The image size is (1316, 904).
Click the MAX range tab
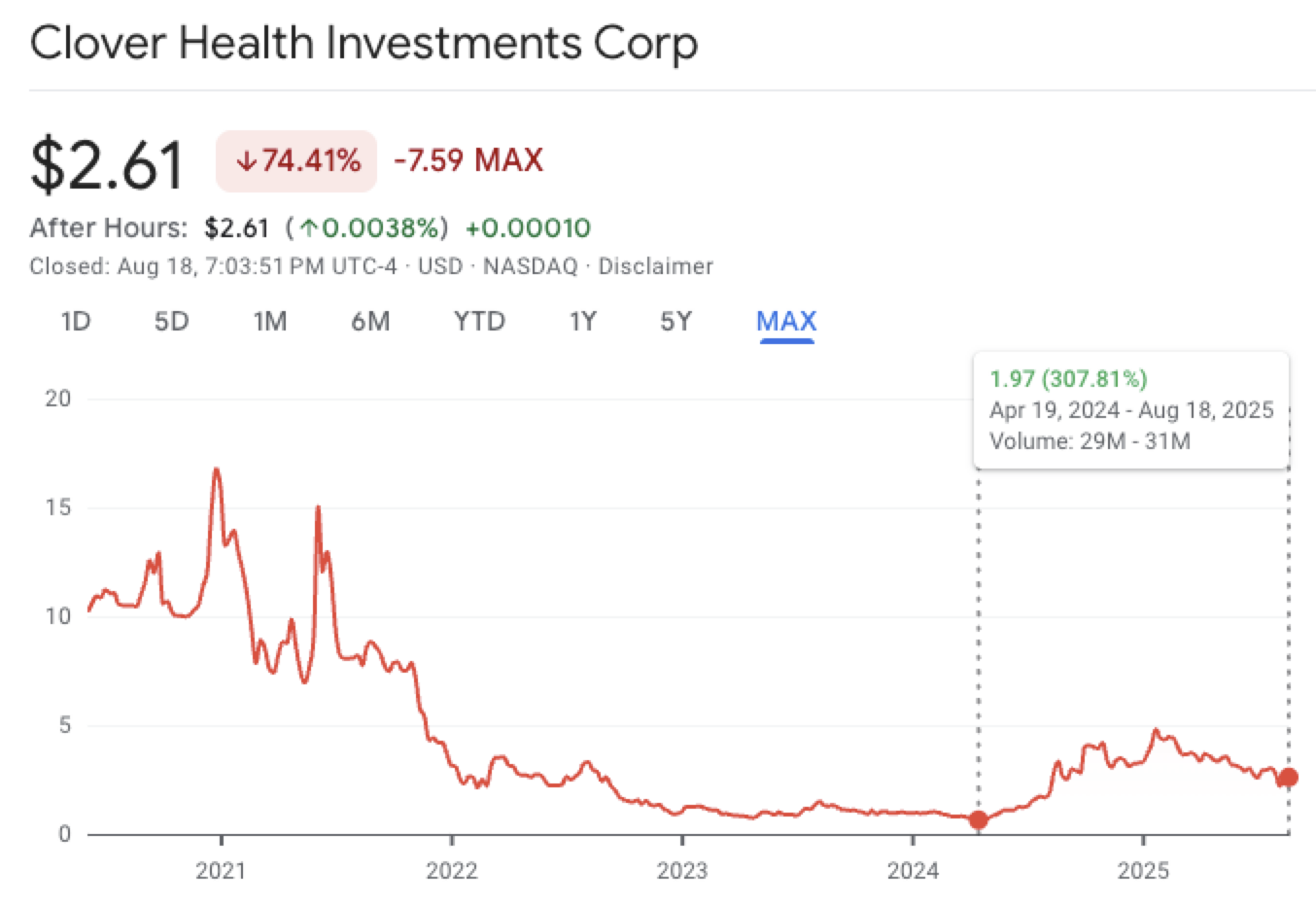tap(786, 322)
